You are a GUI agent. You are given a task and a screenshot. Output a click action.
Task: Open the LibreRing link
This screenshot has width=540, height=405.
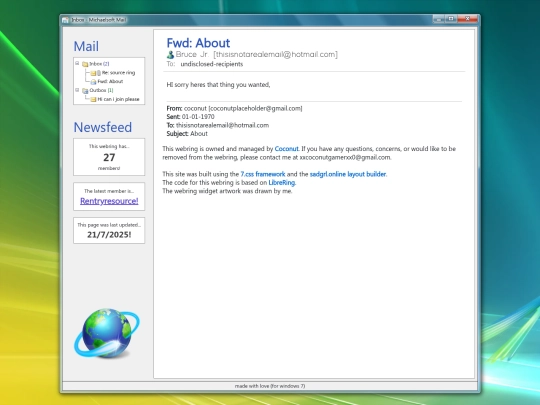[282, 183]
